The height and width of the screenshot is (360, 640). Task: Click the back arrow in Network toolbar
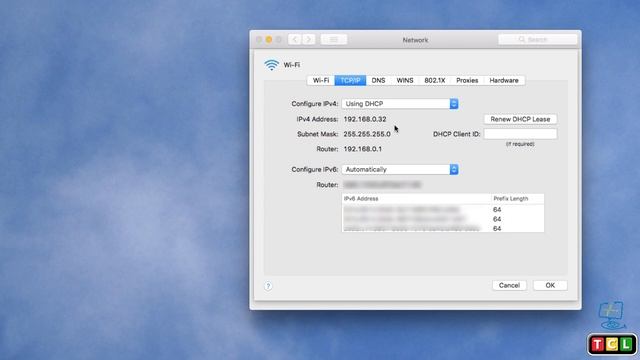(x=295, y=40)
